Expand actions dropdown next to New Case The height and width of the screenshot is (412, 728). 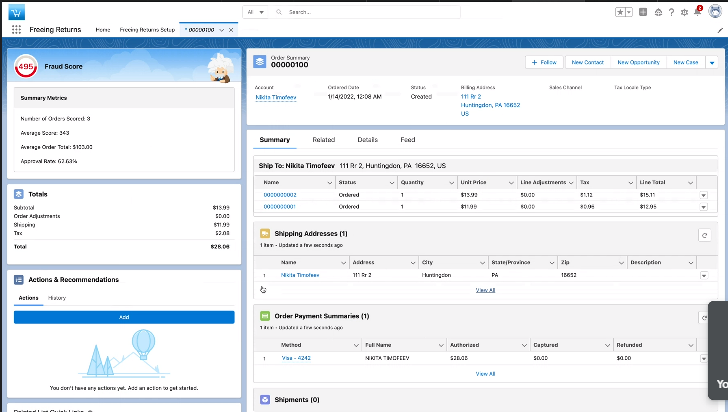pos(711,62)
